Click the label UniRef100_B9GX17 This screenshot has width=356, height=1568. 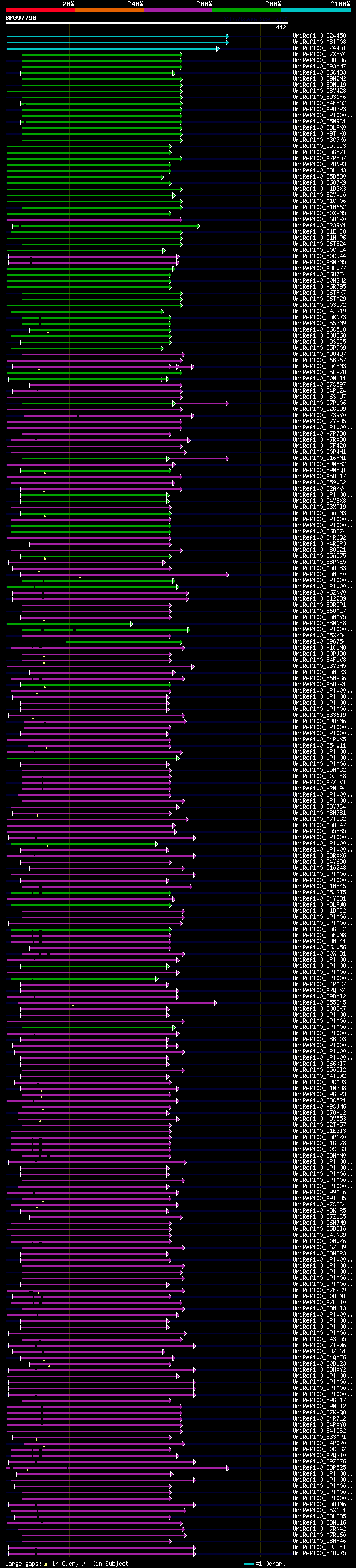(x=319, y=1400)
